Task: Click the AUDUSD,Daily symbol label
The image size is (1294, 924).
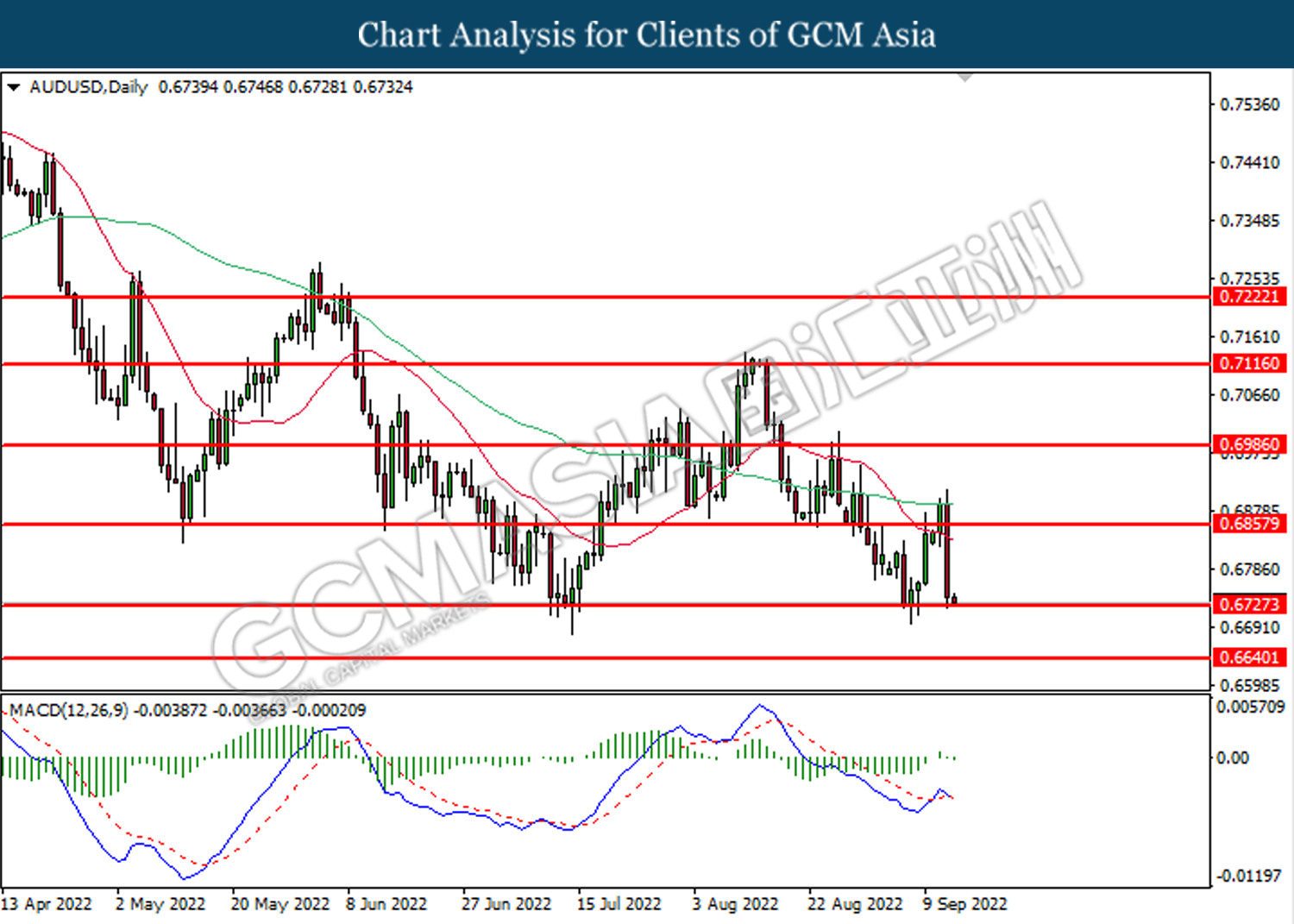Action: pyautogui.click(x=89, y=87)
